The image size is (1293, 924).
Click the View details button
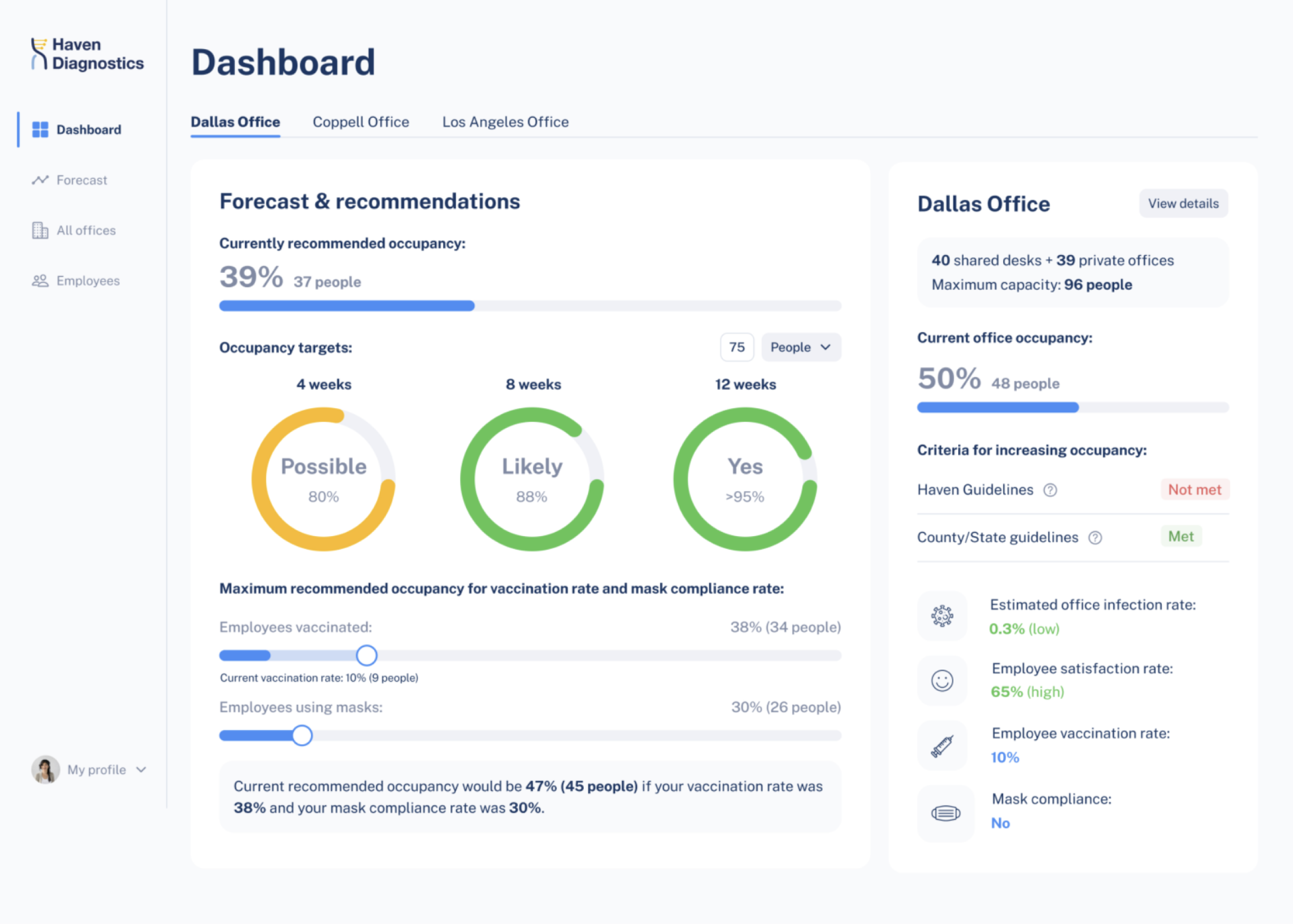point(1183,204)
